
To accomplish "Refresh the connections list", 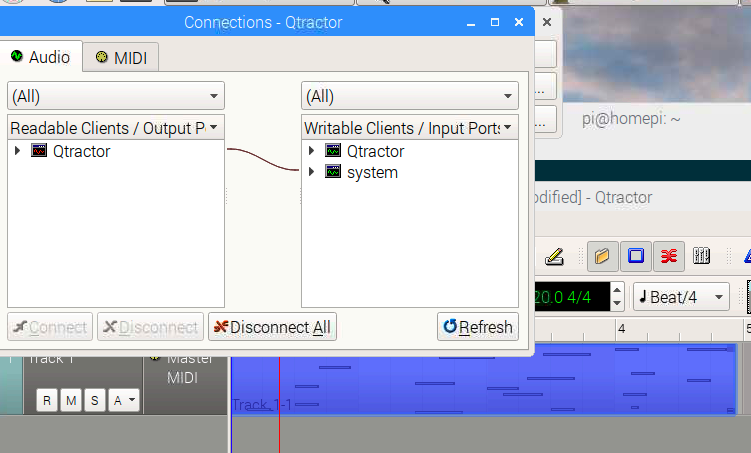I will (x=478, y=327).
